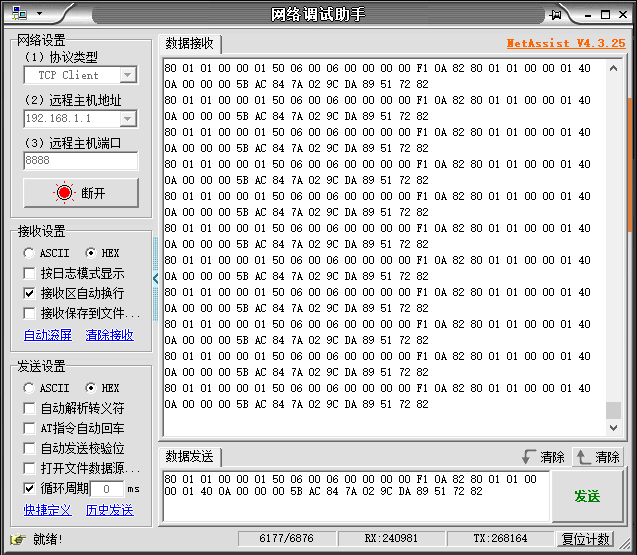This screenshot has height=555, width=637.
Task: Click receive area scrollbar up arrow
Action: [613, 68]
